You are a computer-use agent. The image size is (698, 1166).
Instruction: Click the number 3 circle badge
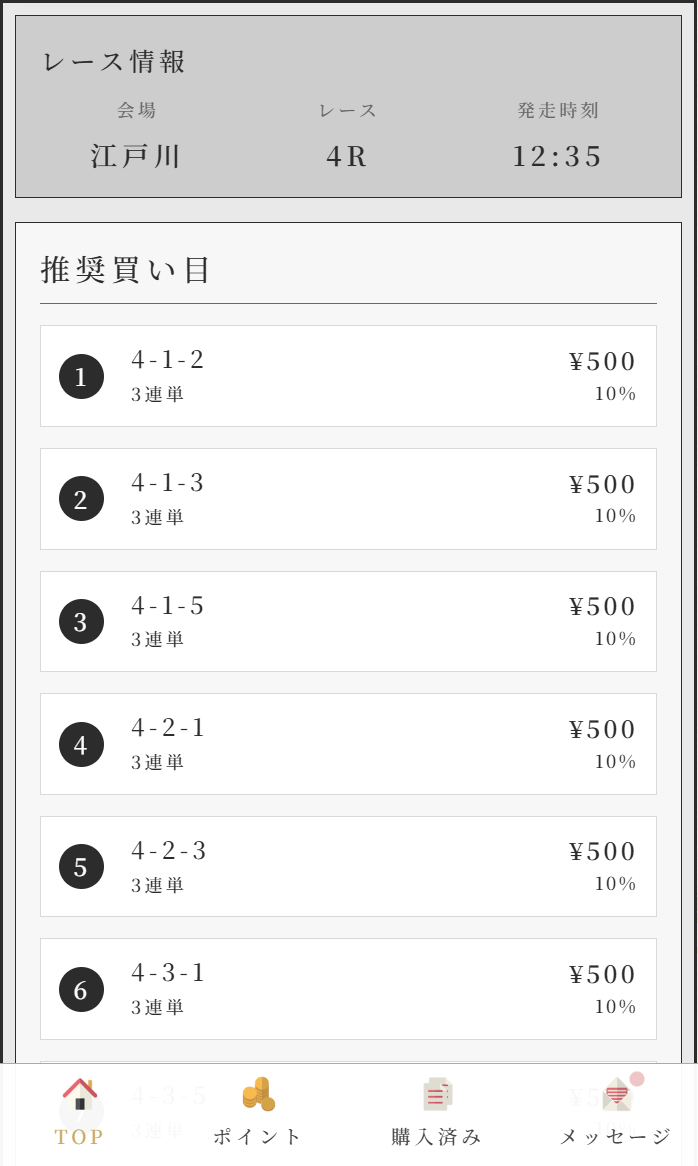[x=81, y=622]
